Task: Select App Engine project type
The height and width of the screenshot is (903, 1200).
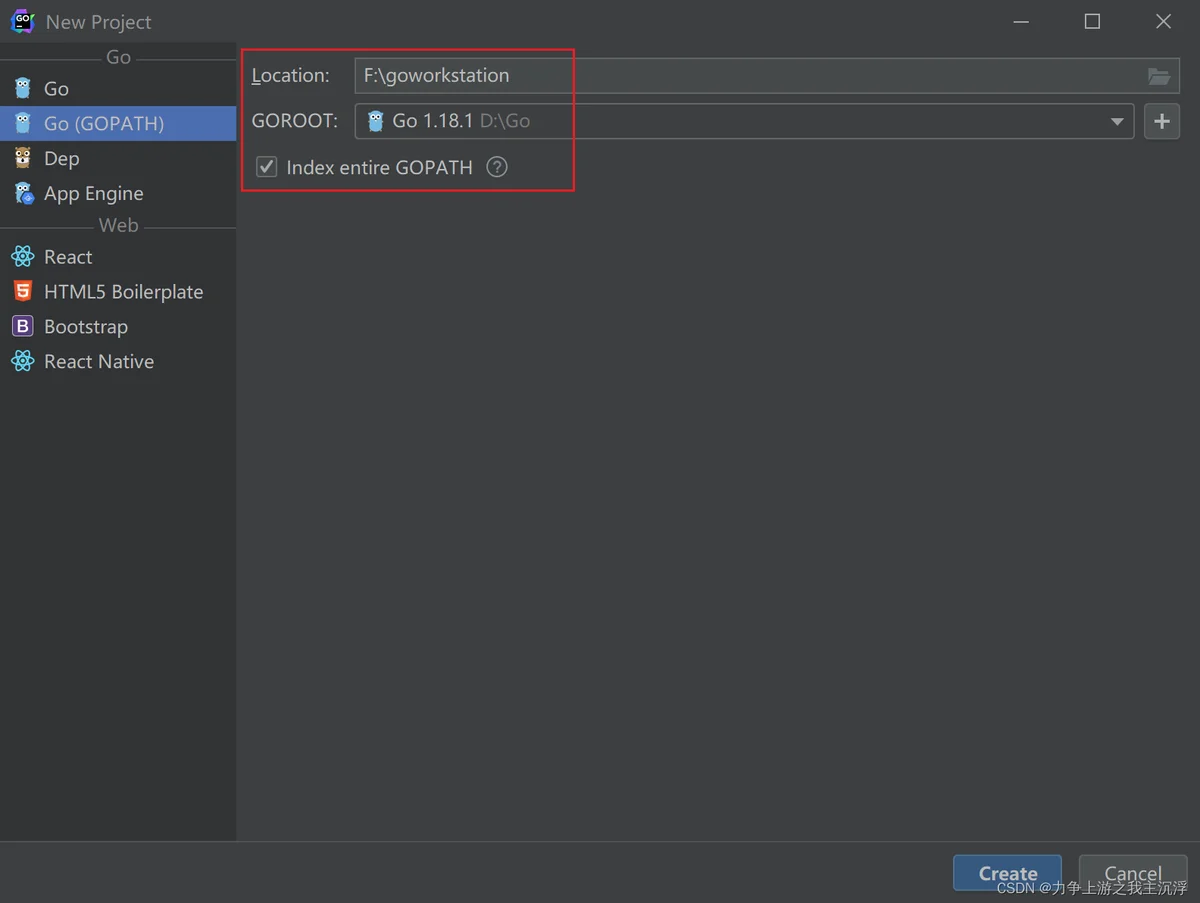Action: coord(118,193)
